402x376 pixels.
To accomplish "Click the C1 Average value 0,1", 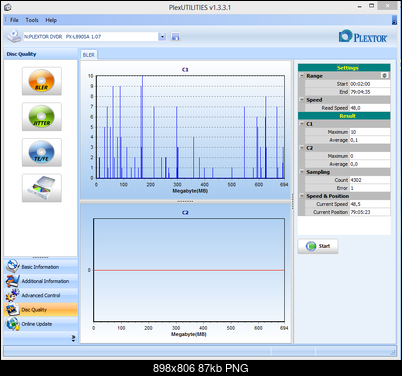I will tap(370, 140).
